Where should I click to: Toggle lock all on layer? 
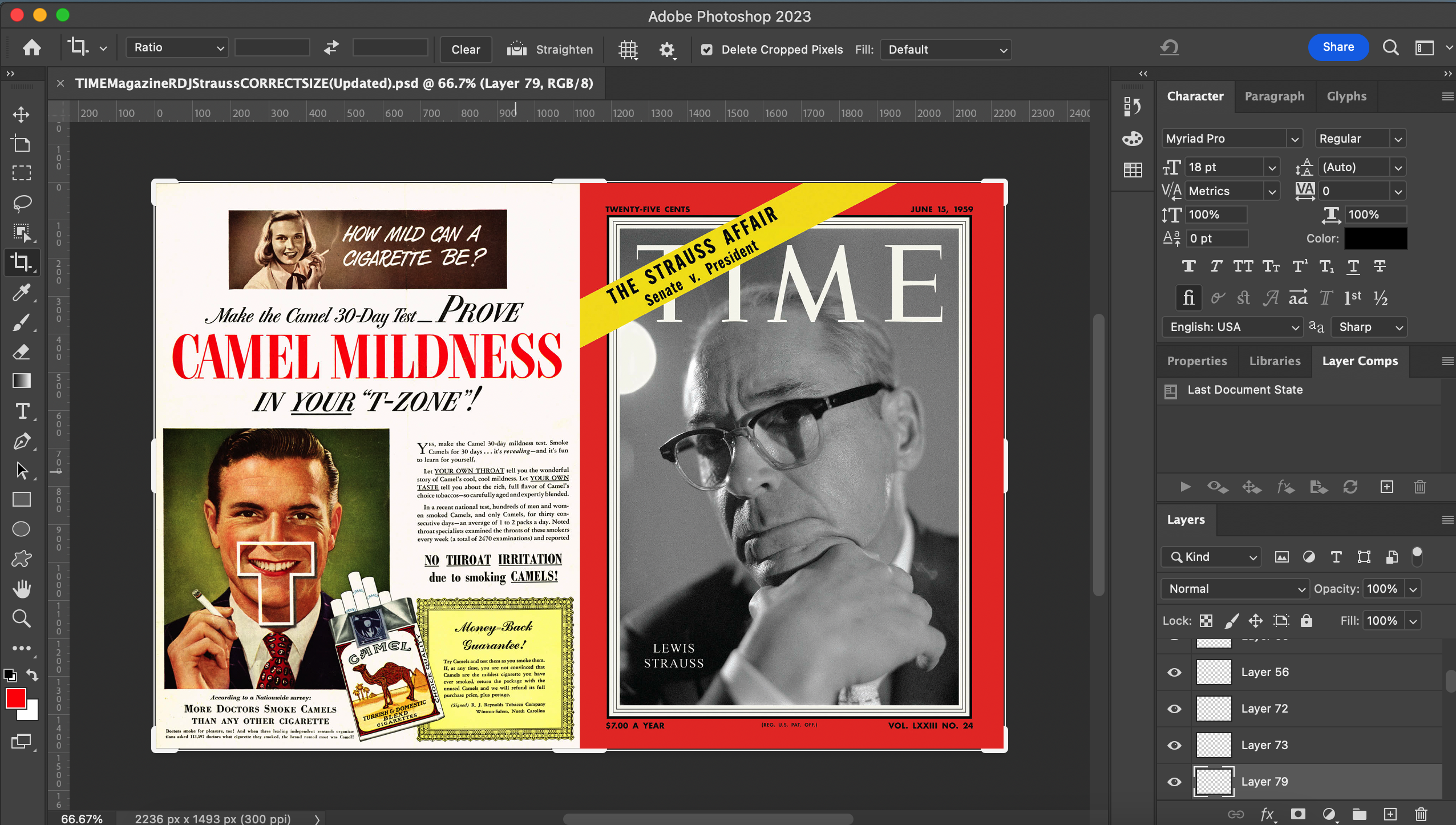pyautogui.click(x=1307, y=621)
